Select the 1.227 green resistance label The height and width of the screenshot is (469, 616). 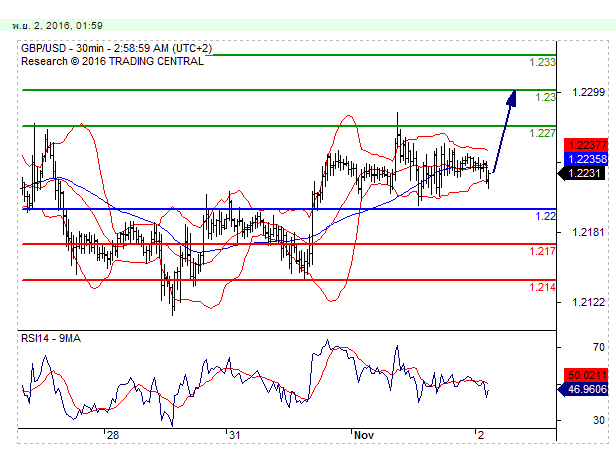click(541, 133)
